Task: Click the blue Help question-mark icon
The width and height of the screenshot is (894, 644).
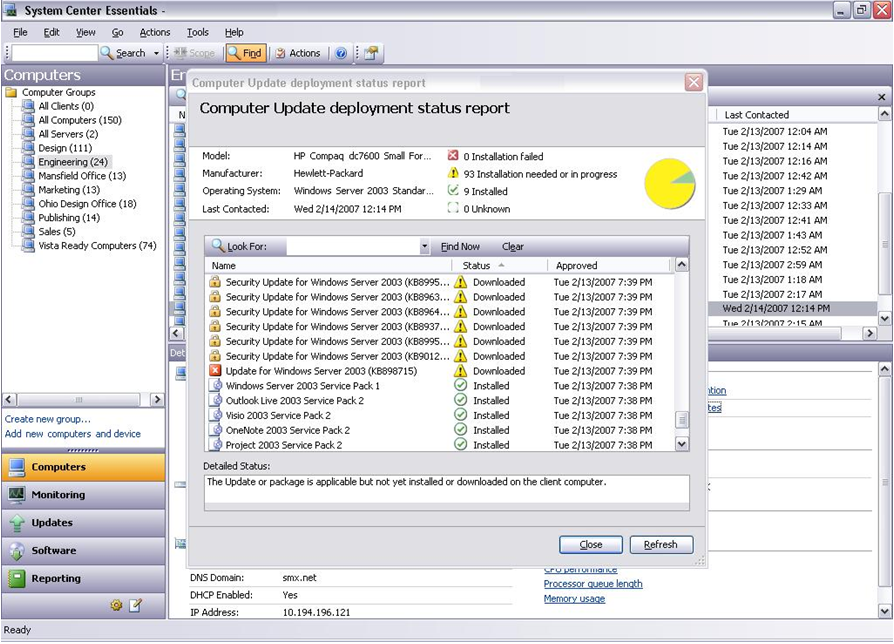Action: pos(341,53)
